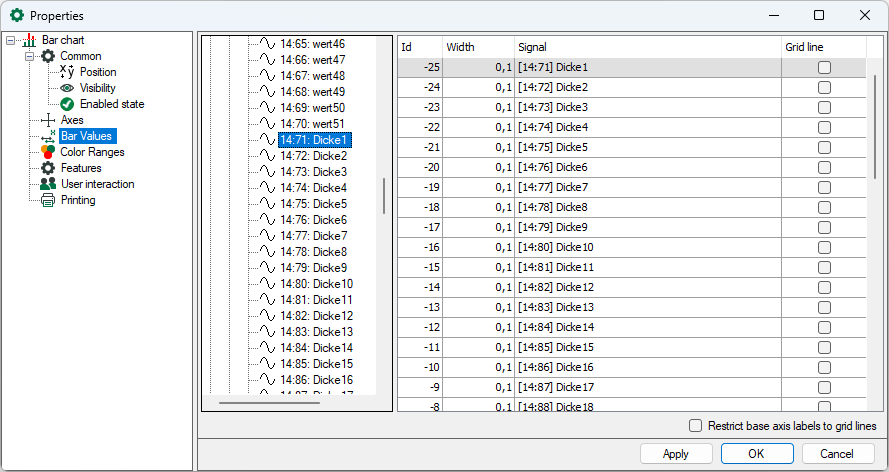This screenshot has height=472, width=889.
Task: Enable Grid line checkbox for Dicke2 row
Action: tap(824, 87)
